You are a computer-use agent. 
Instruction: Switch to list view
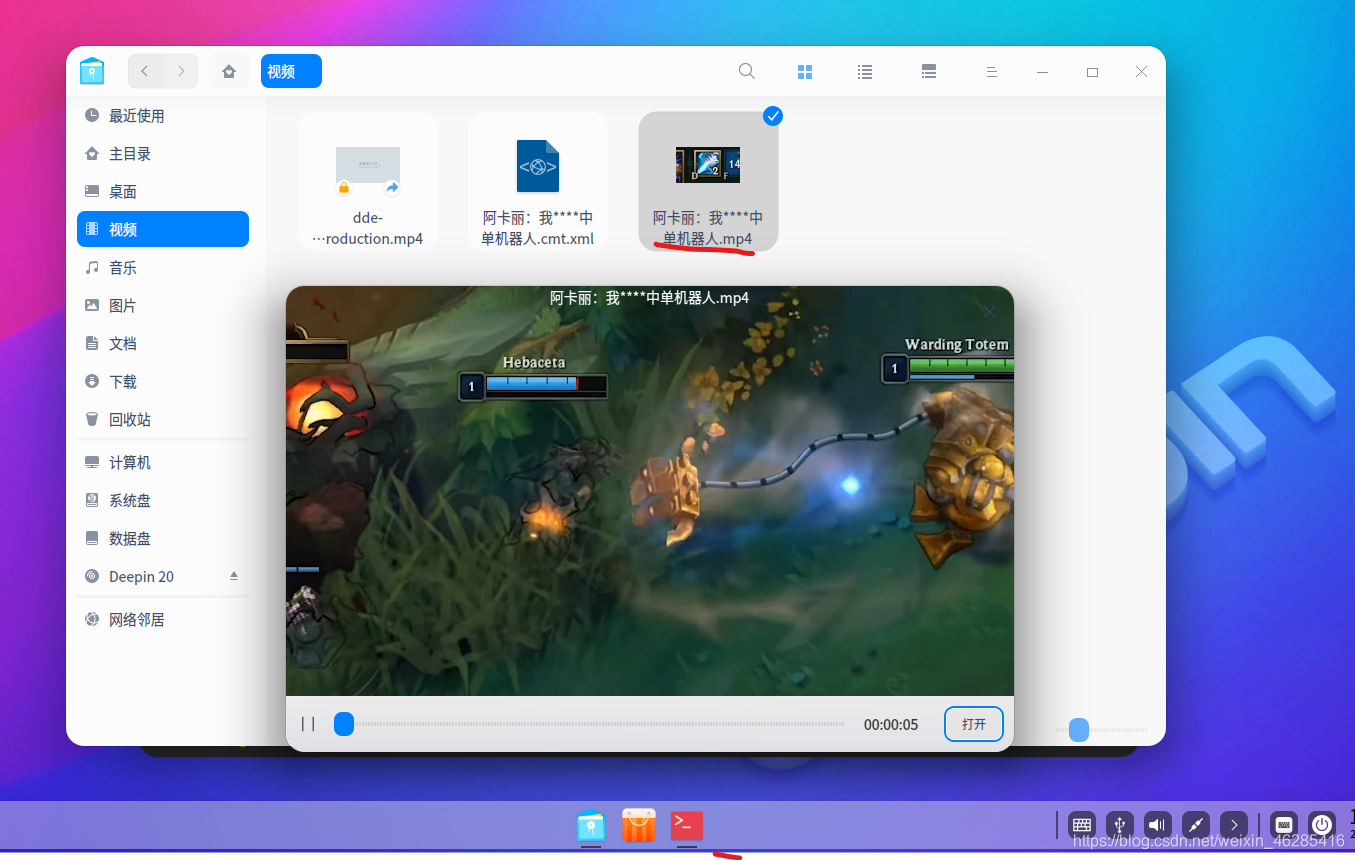(x=865, y=72)
